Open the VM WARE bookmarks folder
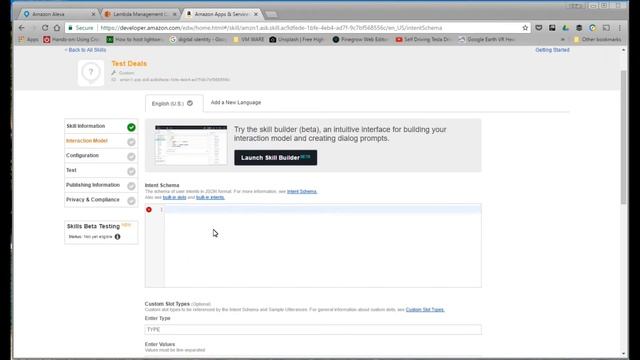The height and width of the screenshot is (360, 640). click(x=249, y=40)
